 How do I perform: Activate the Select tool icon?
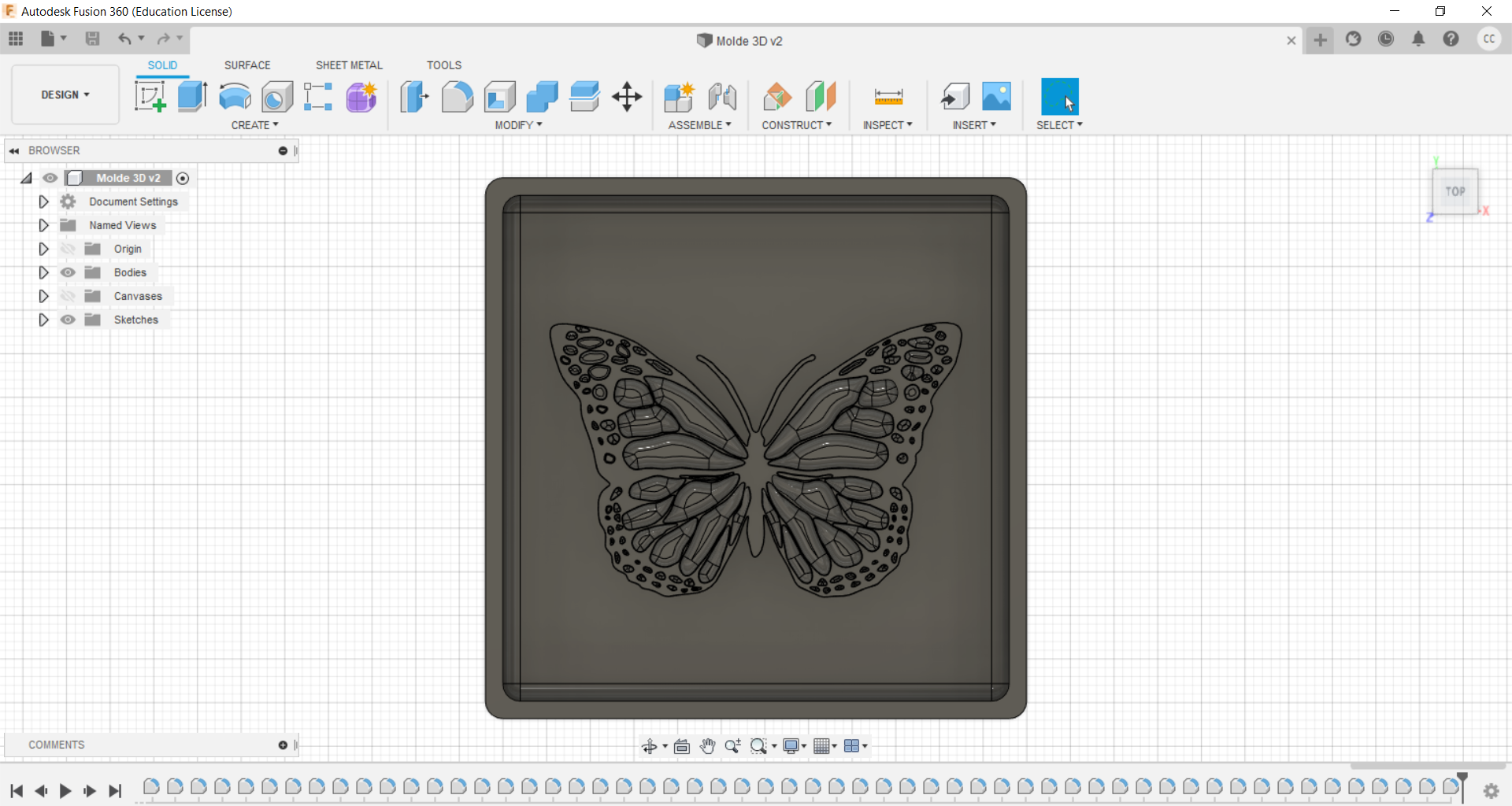coord(1060,97)
